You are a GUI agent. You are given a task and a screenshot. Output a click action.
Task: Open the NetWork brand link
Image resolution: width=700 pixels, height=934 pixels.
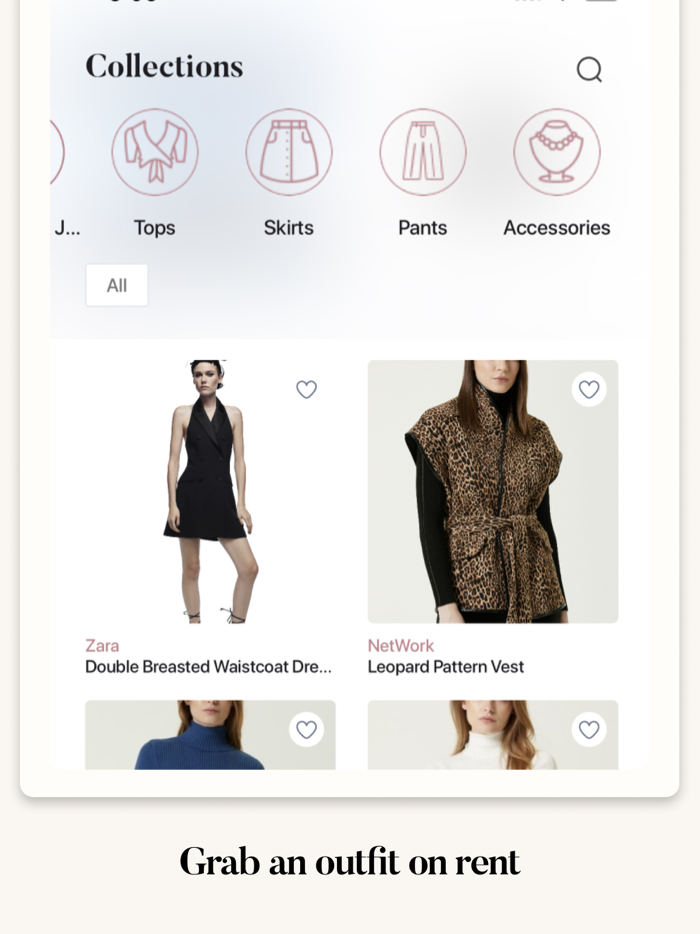pyautogui.click(x=400, y=646)
